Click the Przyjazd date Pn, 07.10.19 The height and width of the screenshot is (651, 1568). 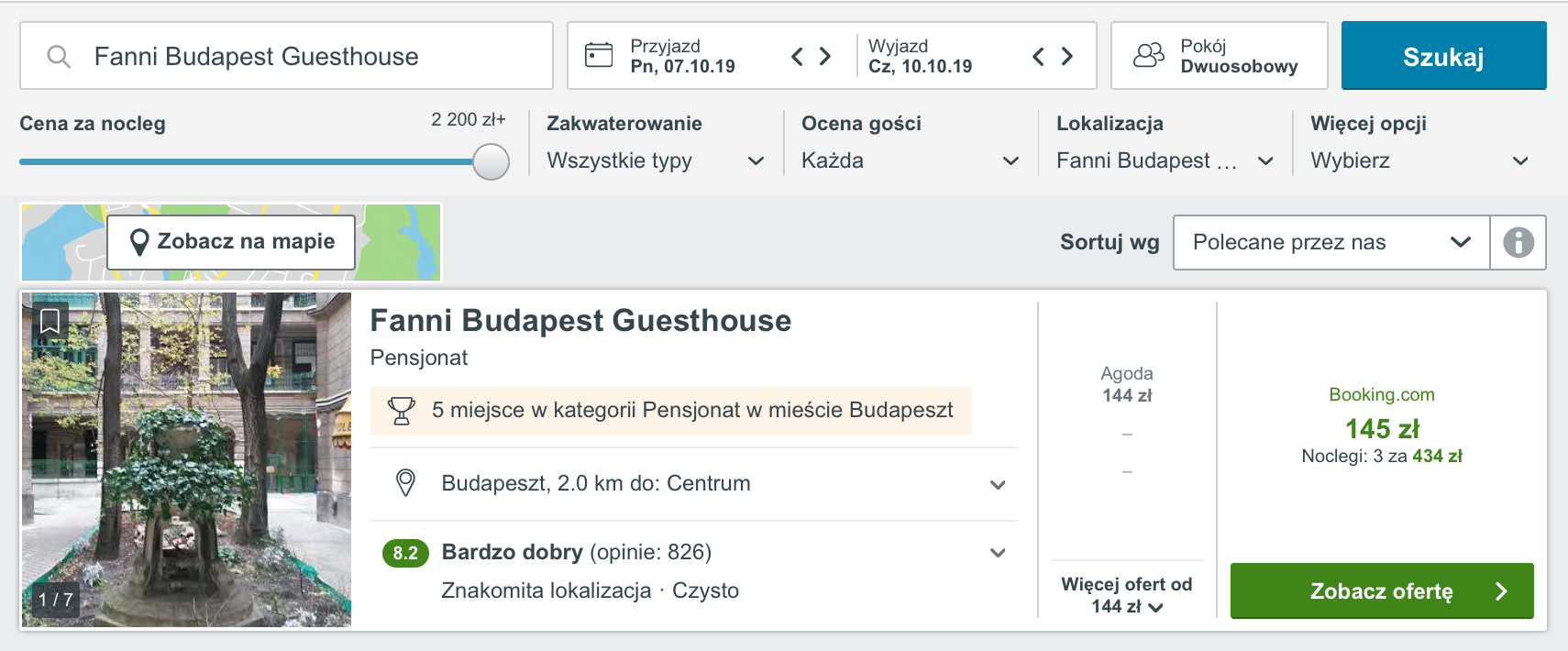pyautogui.click(x=683, y=56)
